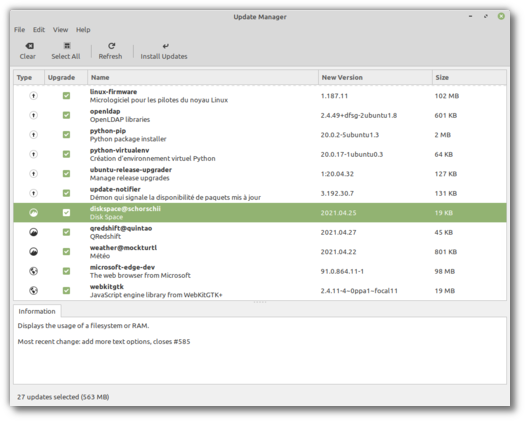Click the pane divider handle above the Information tab

(x=260, y=302)
